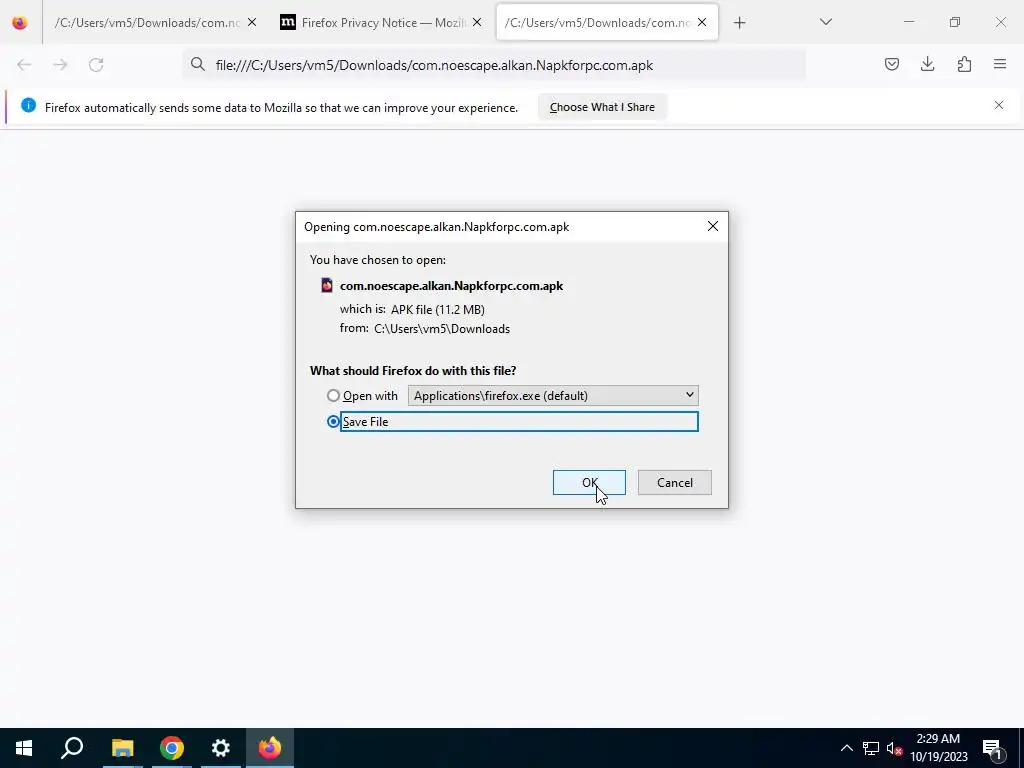Click the Firefox View icon in tab bar

tap(20, 22)
